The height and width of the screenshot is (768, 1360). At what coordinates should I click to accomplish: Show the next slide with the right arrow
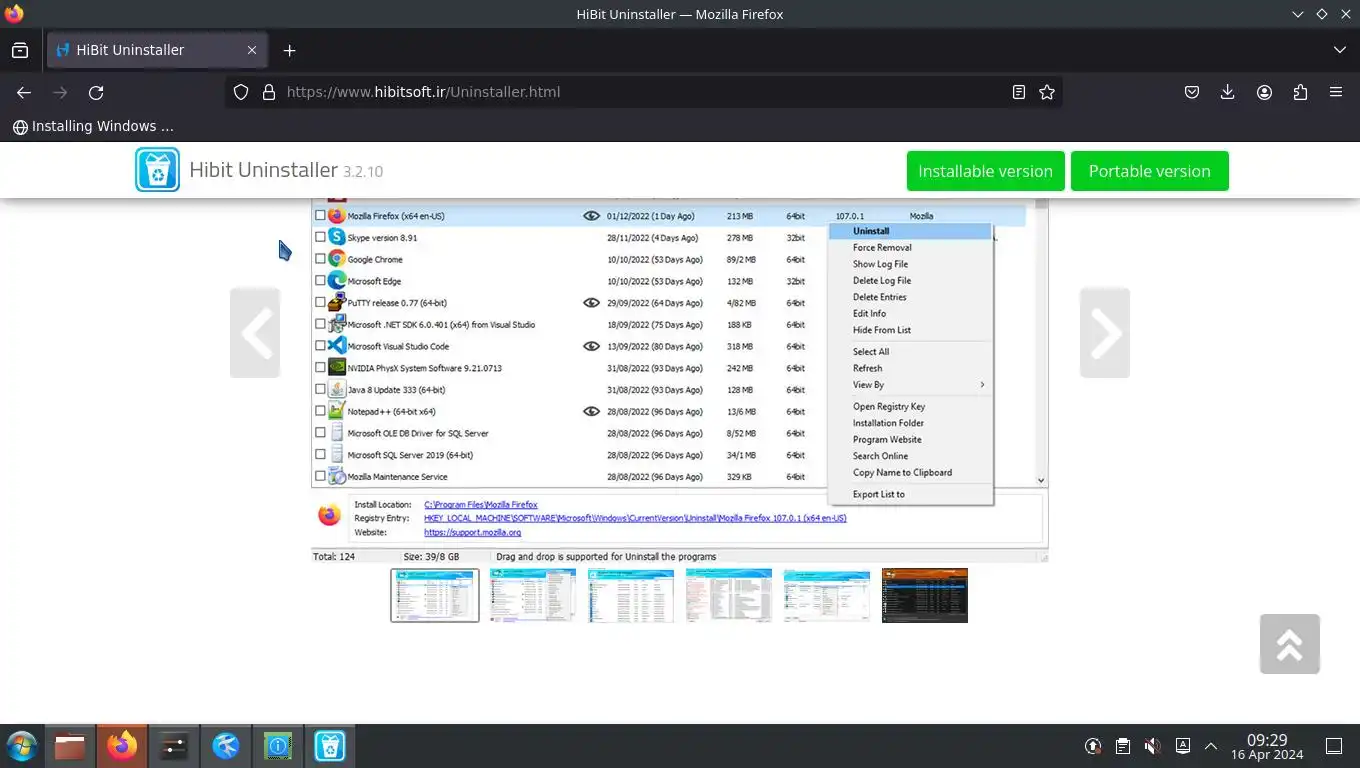click(1105, 333)
